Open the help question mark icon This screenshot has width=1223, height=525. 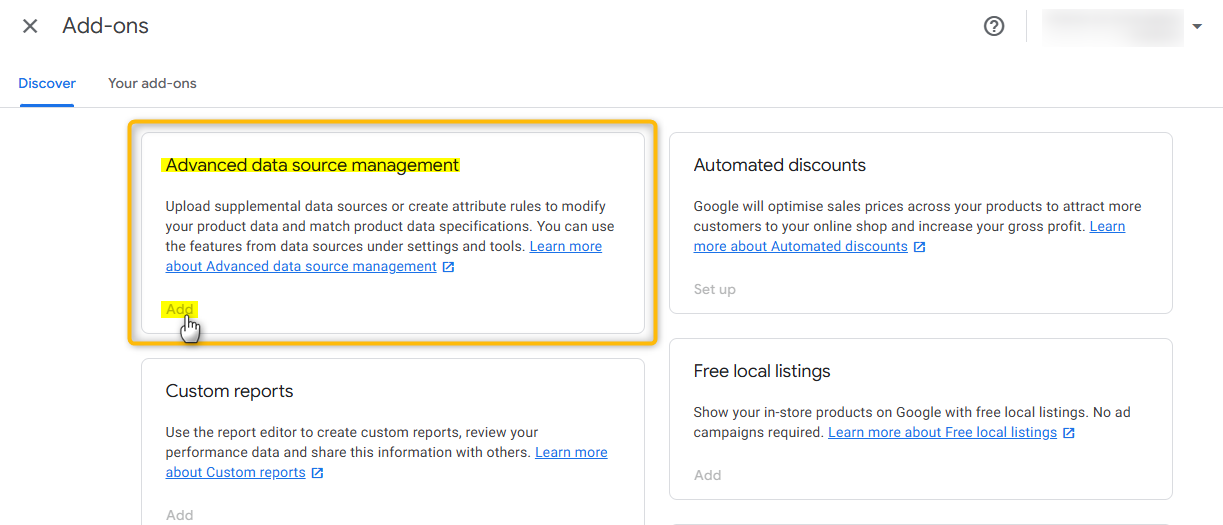994,26
